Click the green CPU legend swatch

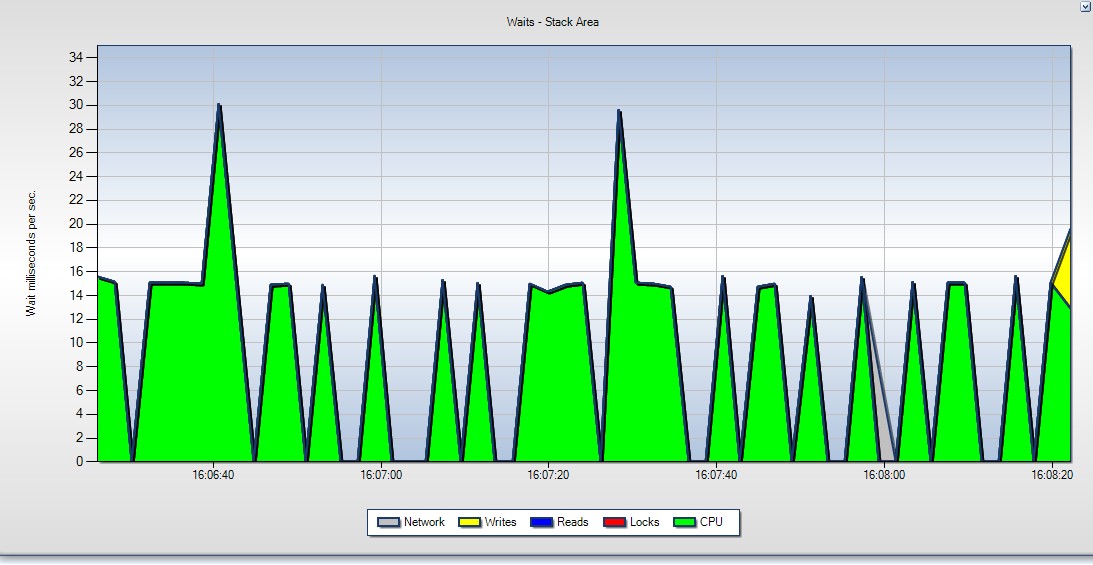click(x=685, y=522)
